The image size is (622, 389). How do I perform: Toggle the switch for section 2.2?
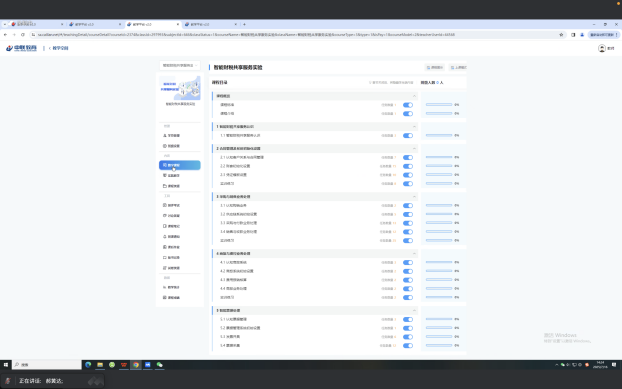click(408, 166)
